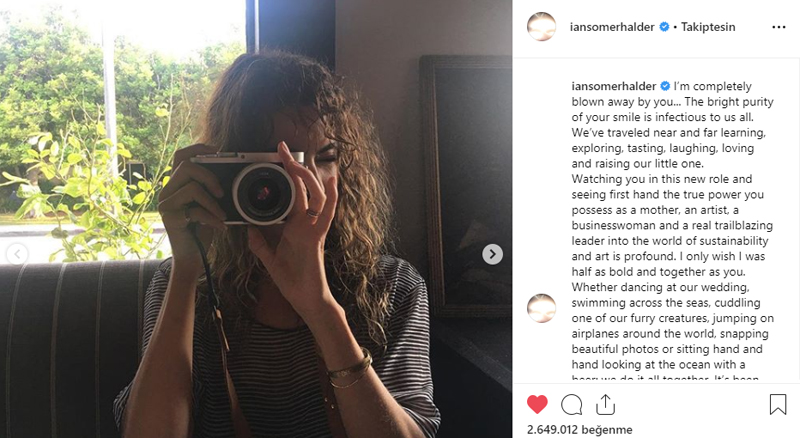Share the post using the share icon

click(604, 404)
